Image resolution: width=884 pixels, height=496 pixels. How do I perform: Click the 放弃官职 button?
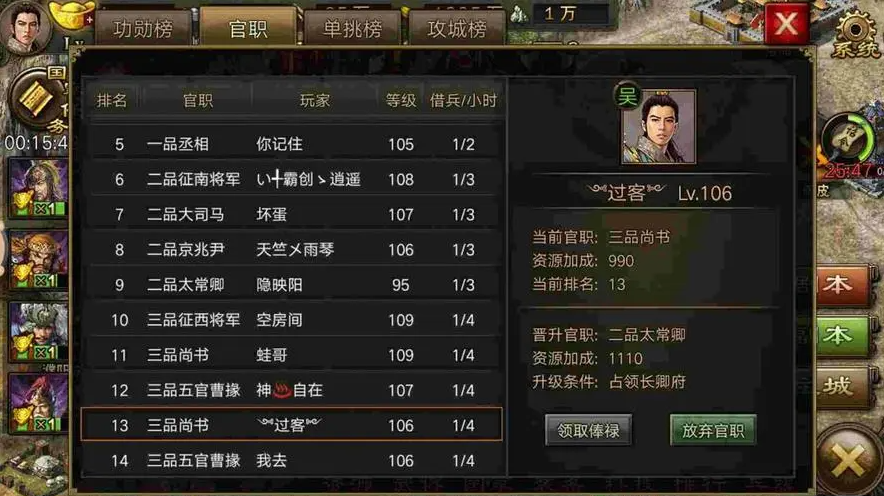[713, 431]
